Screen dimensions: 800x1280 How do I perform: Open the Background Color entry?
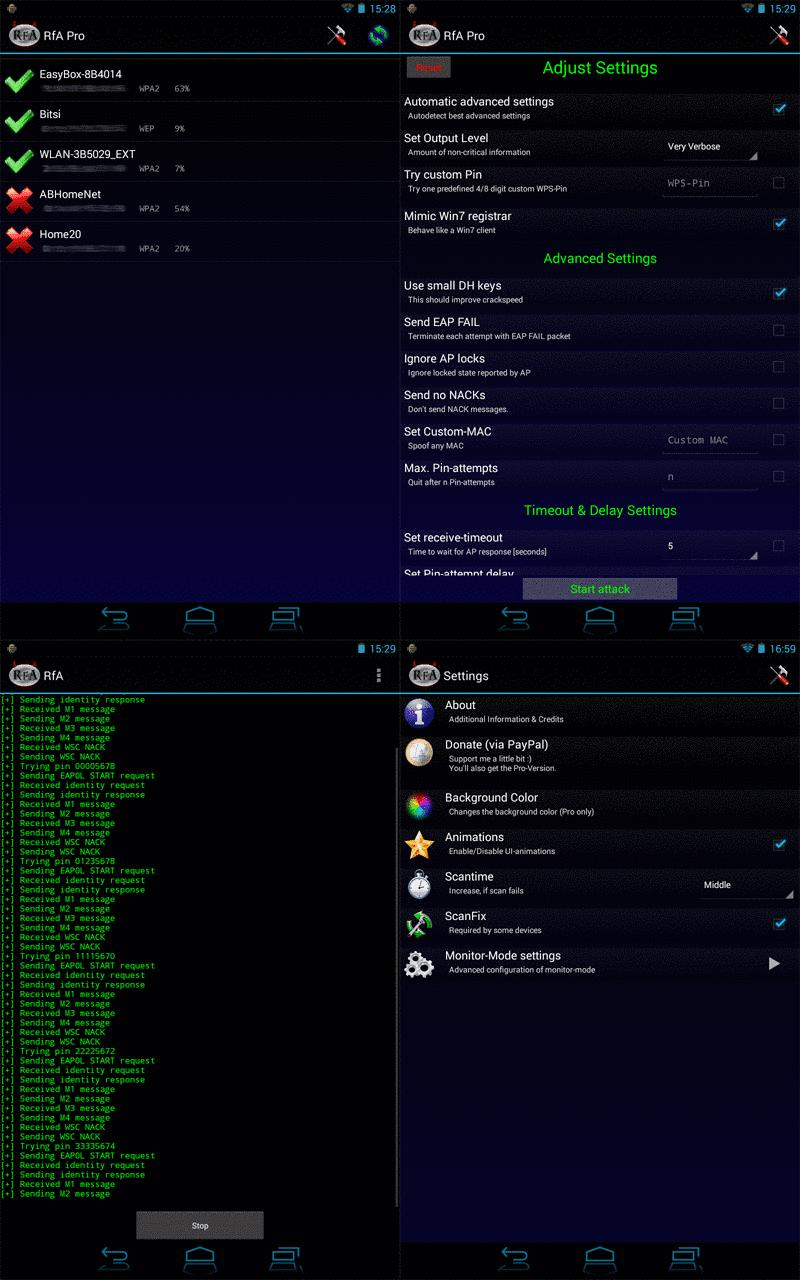click(x=600, y=805)
